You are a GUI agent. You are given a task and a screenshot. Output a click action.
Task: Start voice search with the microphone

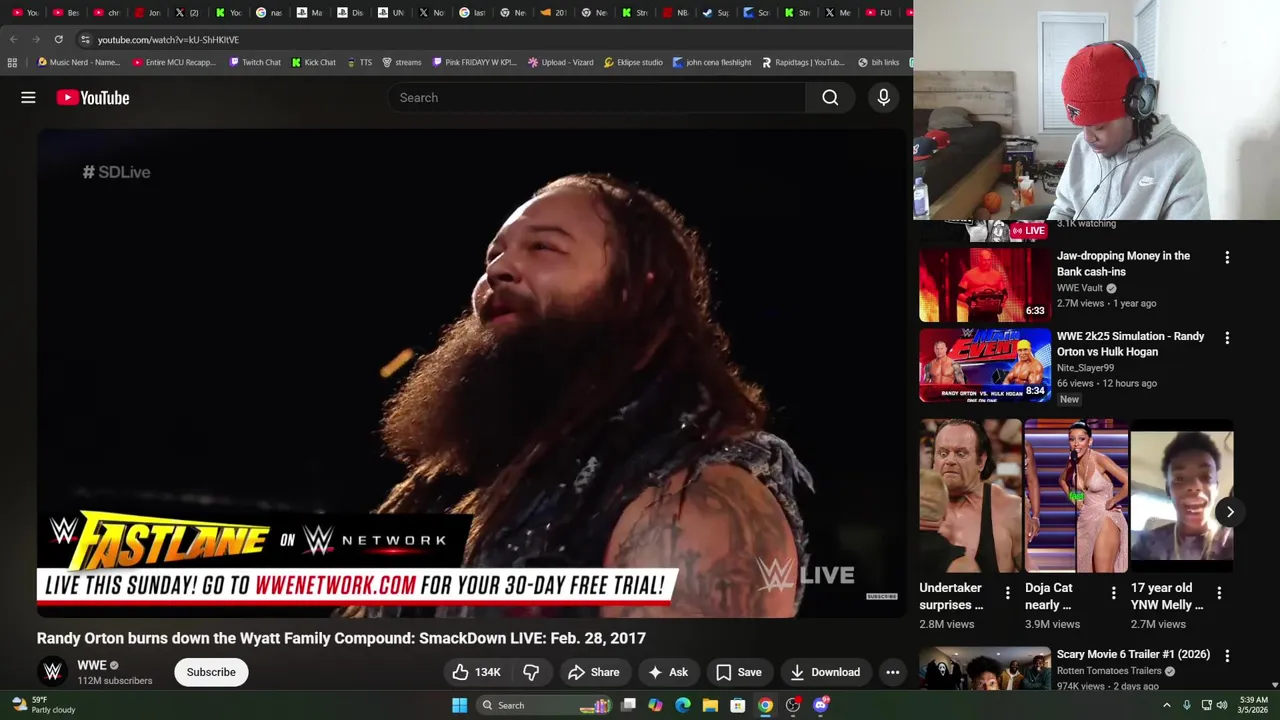pyautogui.click(x=883, y=97)
